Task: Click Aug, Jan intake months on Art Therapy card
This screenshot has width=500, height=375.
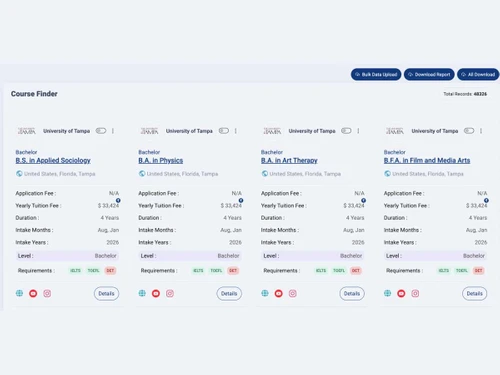Action: (x=354, y=230)
